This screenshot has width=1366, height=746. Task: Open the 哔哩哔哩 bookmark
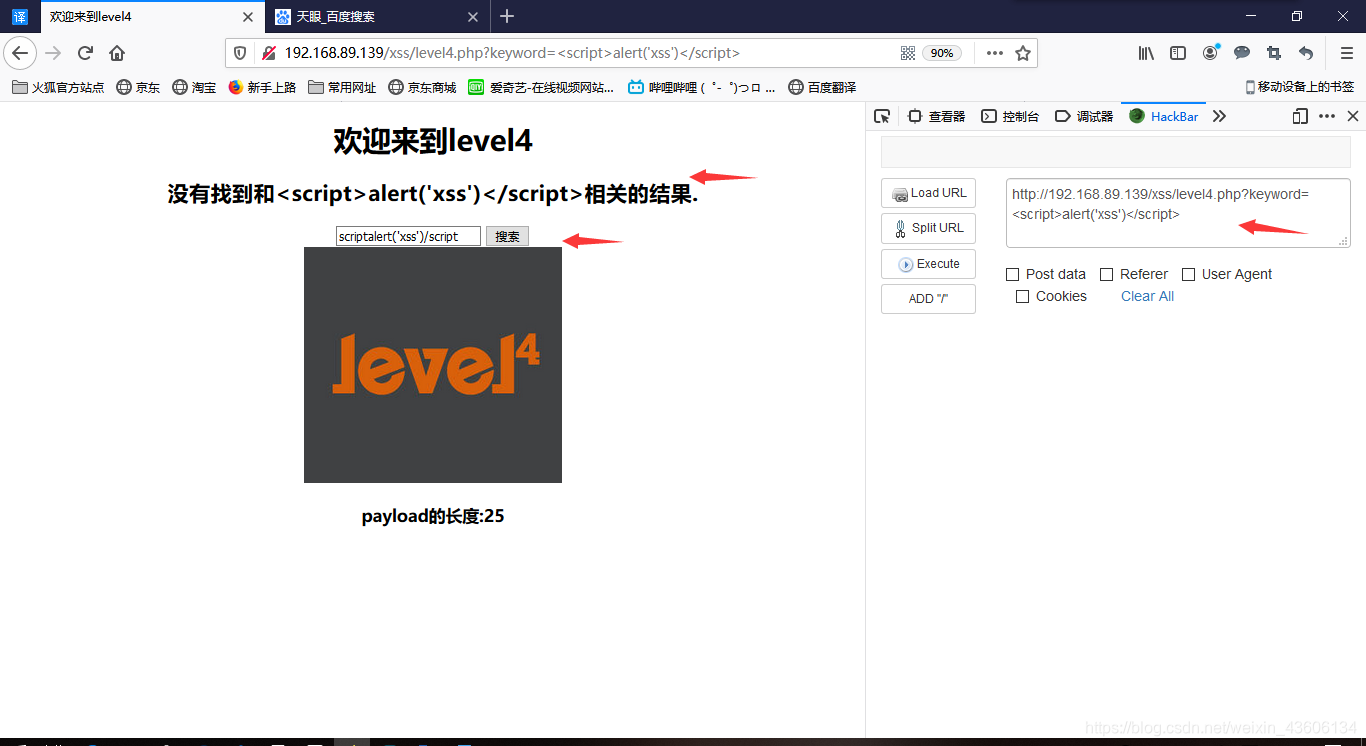point(701,87)
